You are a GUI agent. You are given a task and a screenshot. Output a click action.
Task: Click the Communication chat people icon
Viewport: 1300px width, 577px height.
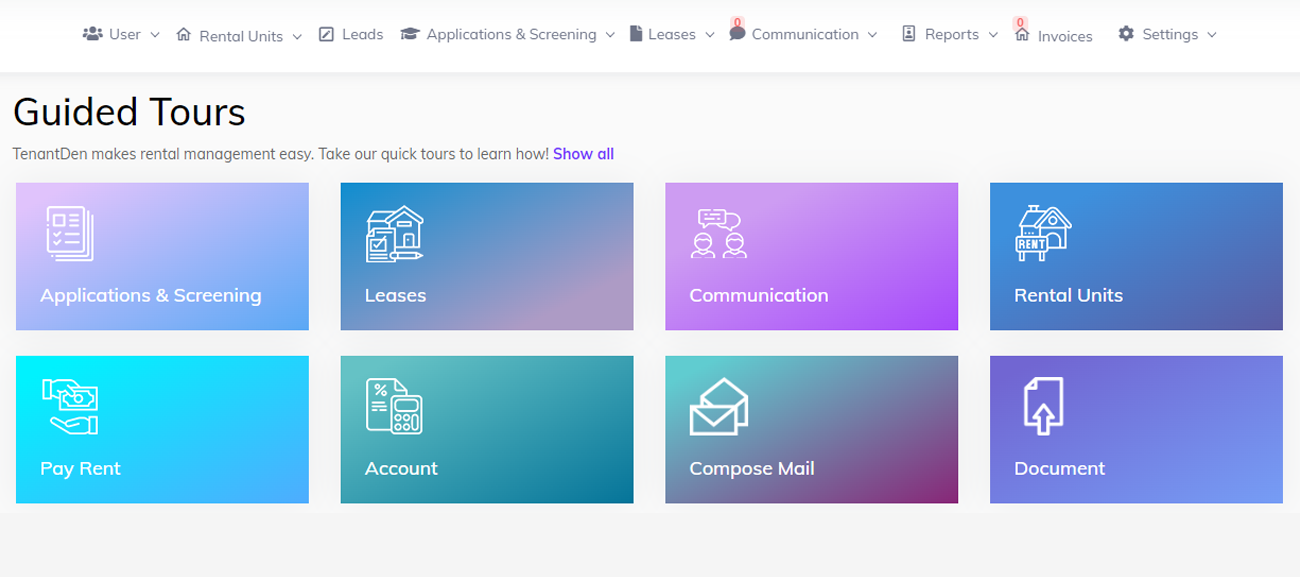click(x=719, y=233)
